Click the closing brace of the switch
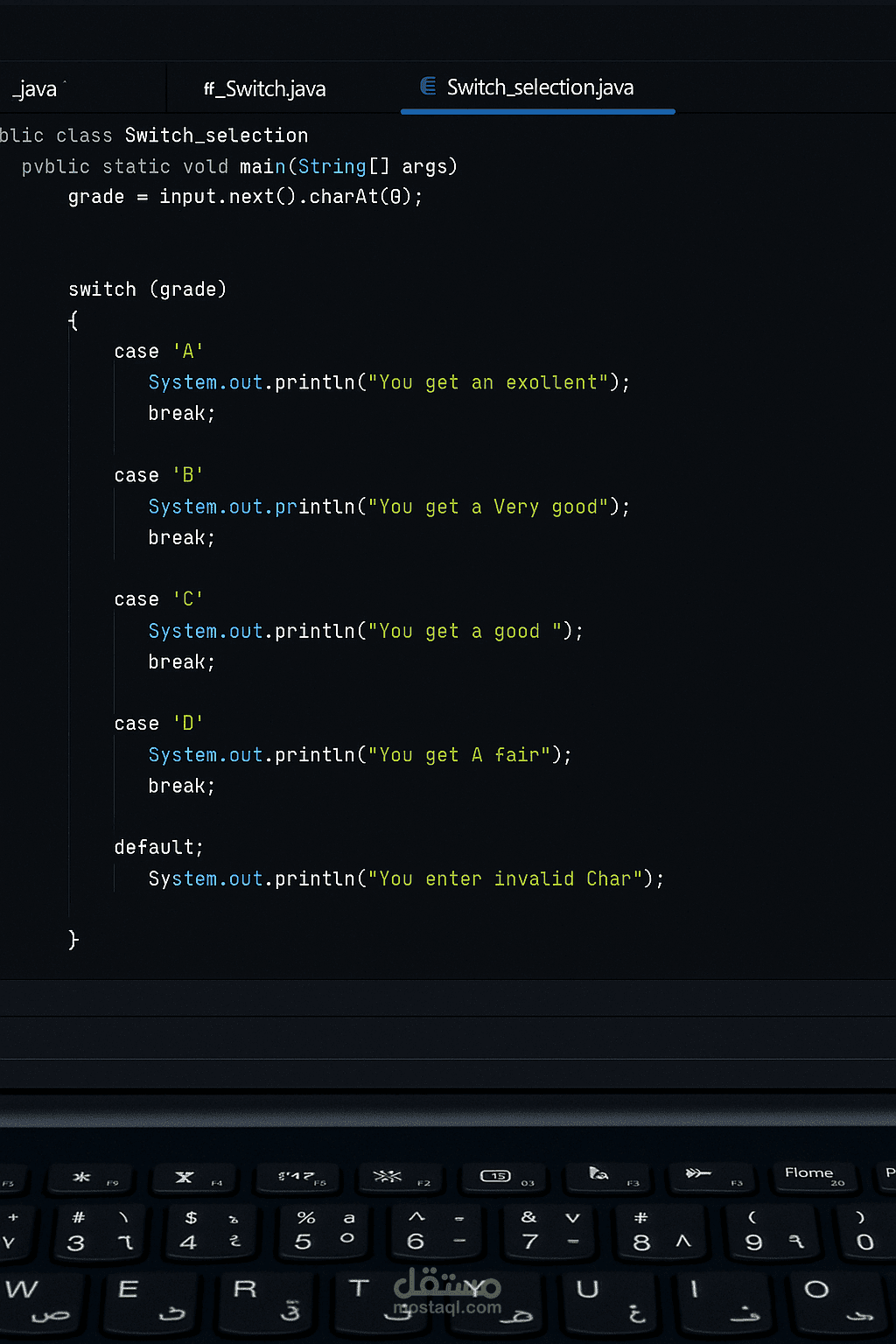Image resolution: width=896 pixels, height=1344 pixels. tap(73, 940)
